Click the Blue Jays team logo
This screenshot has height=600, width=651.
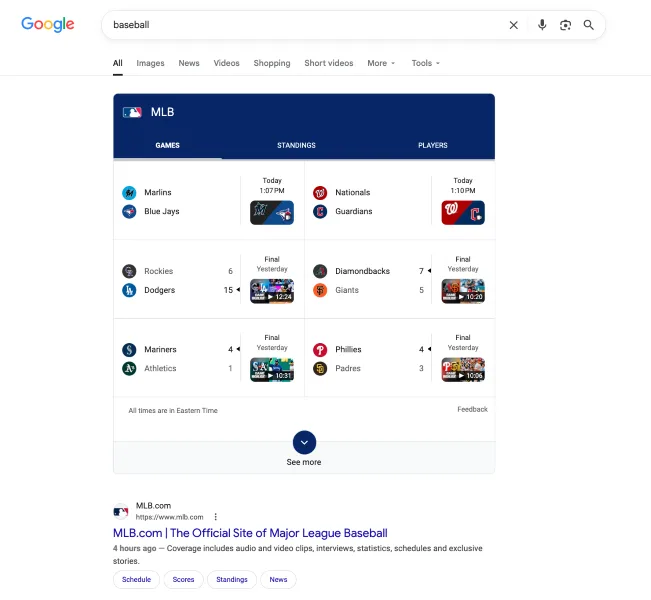pyautogui.click(x=129, y=211)
